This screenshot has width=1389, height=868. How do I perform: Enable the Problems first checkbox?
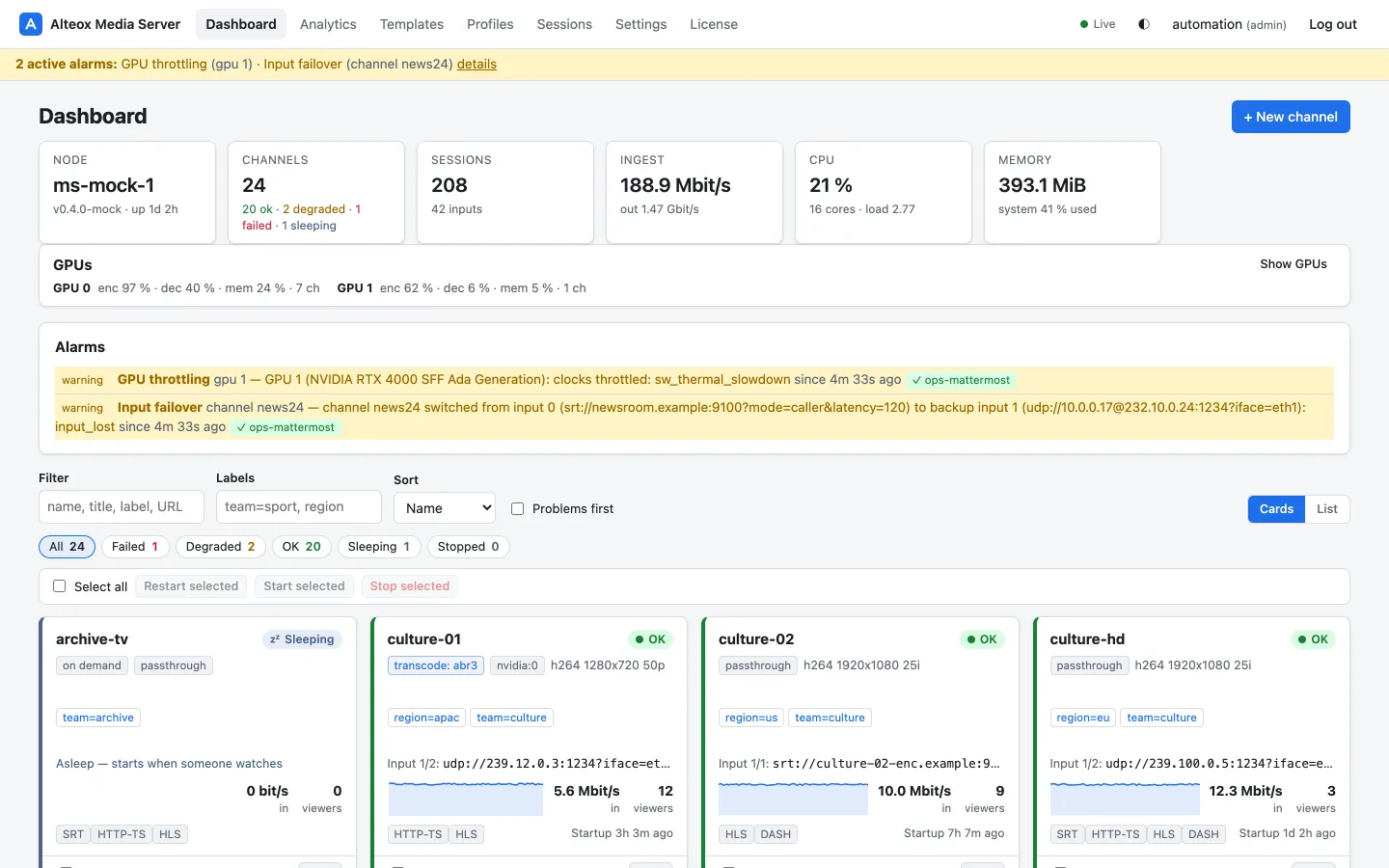click(518, 509)
